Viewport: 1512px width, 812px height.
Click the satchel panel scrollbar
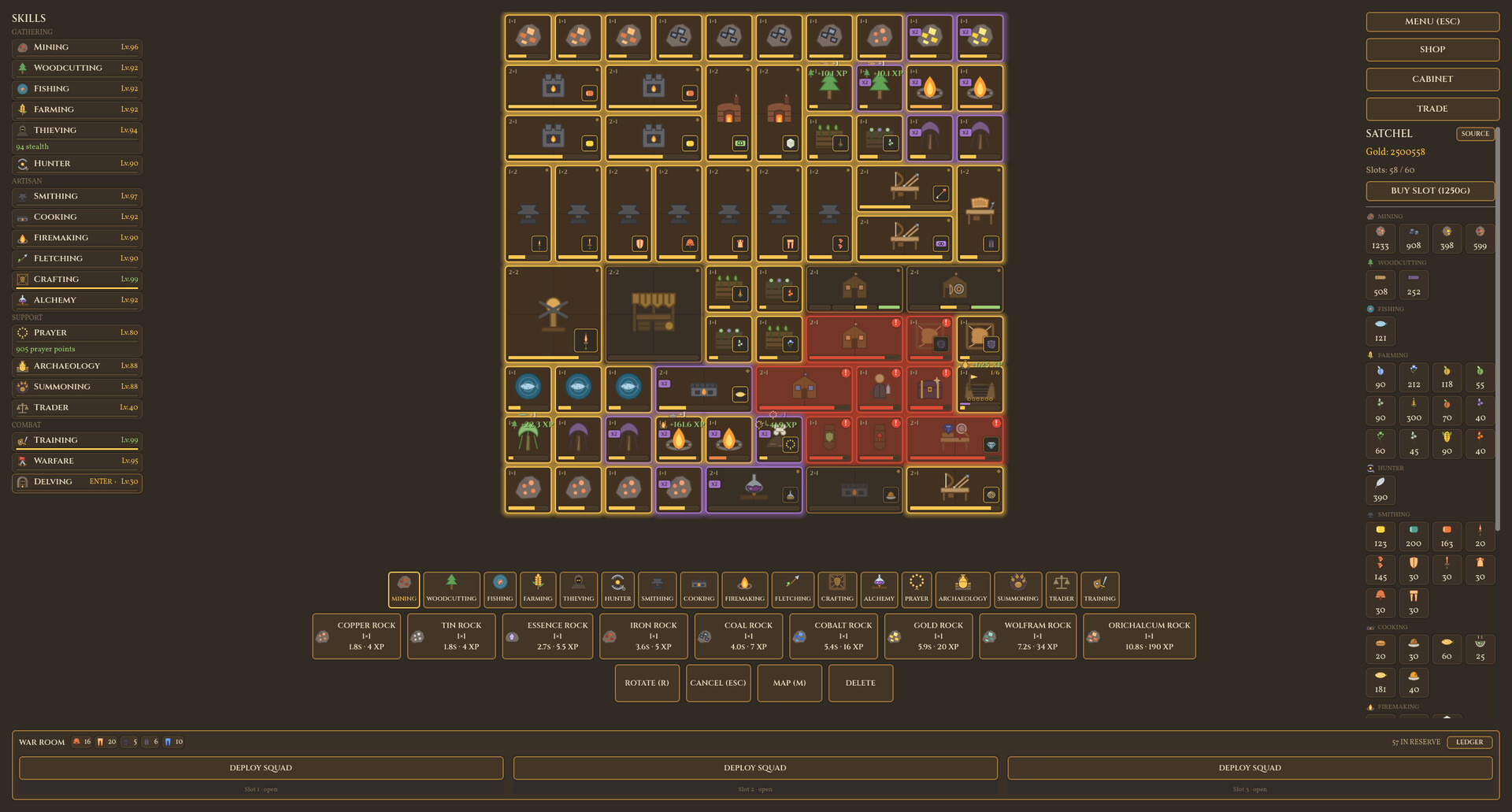point(1498,329)
